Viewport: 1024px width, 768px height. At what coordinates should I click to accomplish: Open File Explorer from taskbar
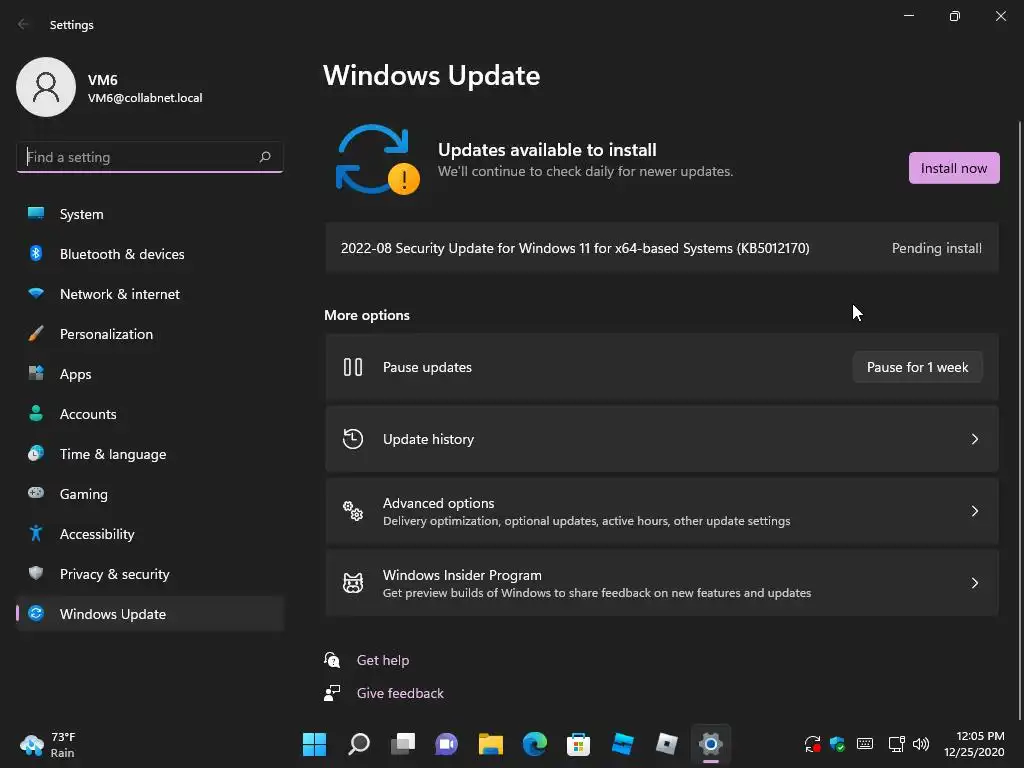click(490, 744)
